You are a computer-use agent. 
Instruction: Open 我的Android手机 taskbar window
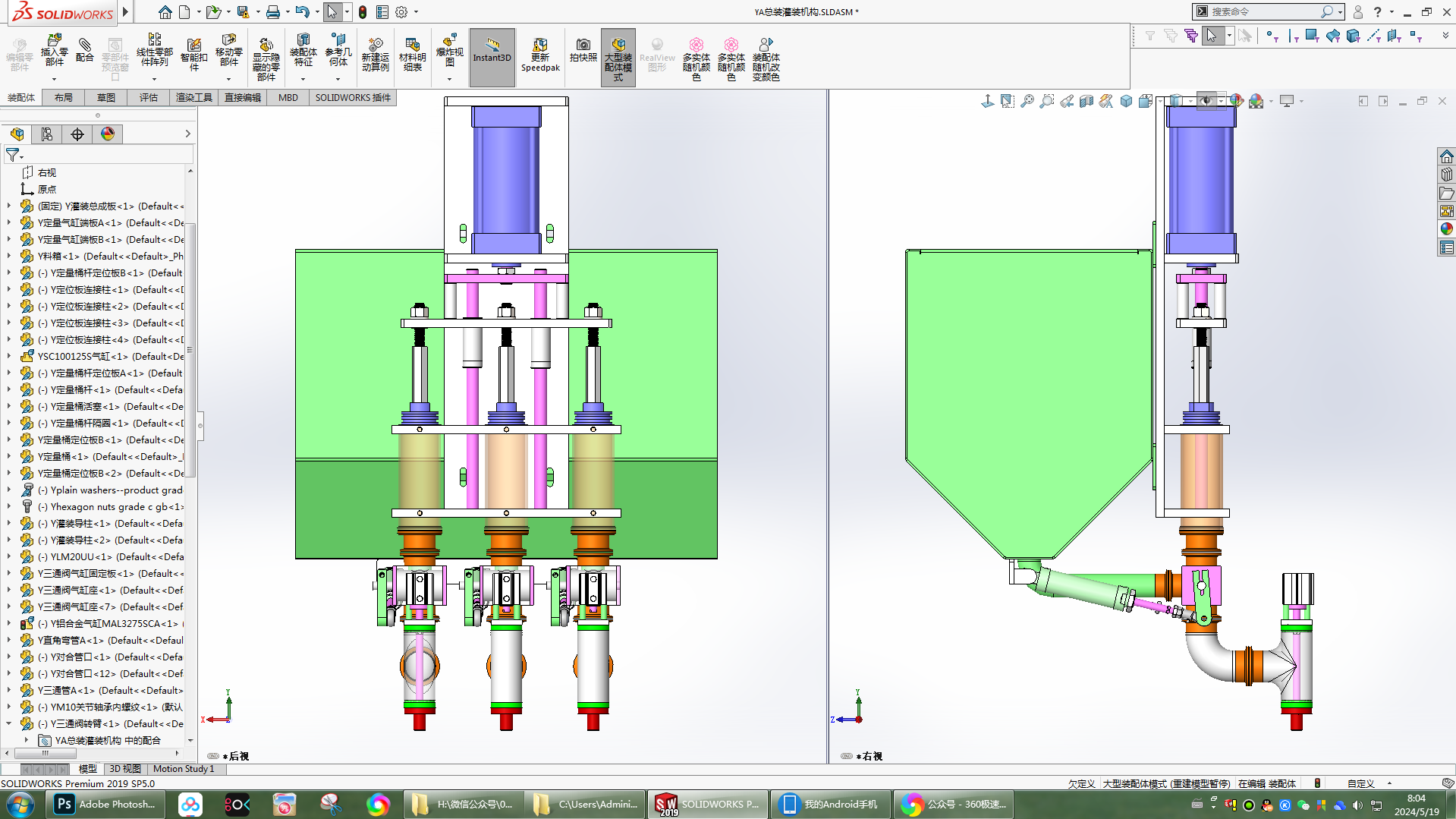coord(830,805)
